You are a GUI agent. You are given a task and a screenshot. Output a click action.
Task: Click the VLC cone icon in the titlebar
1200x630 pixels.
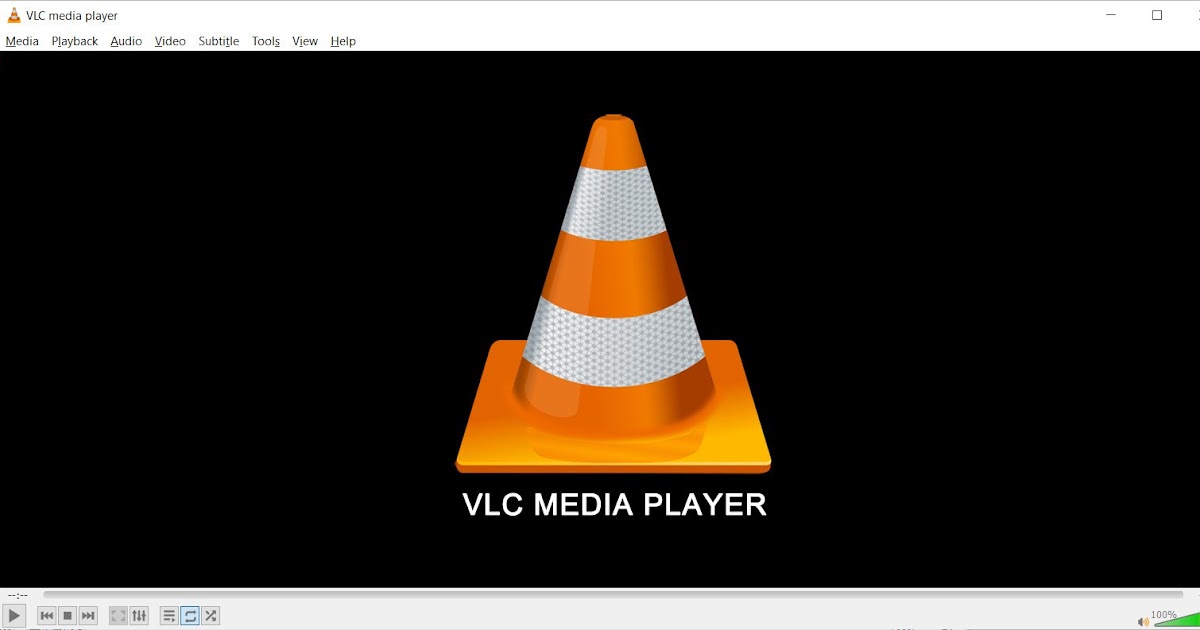[x=12, y=14]
